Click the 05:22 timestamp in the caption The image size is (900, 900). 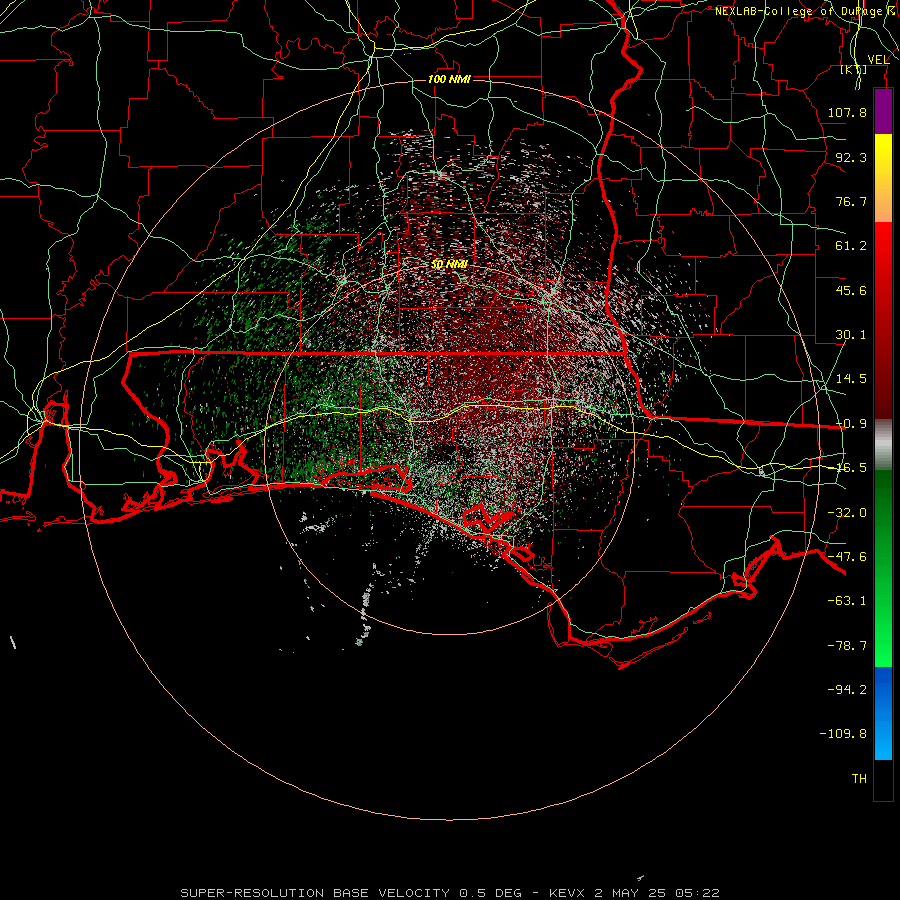(697, 893)
